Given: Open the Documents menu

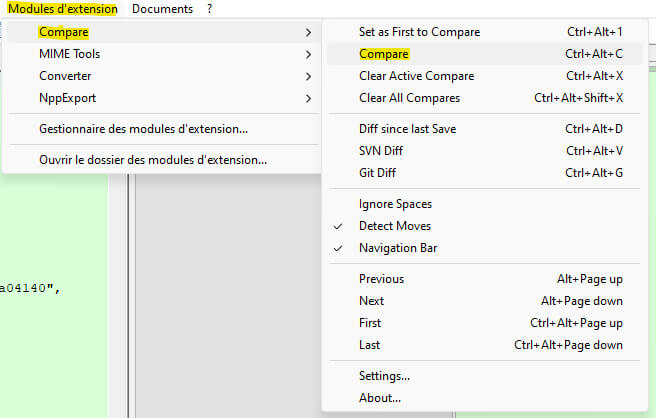Looking at the screenshot, I should coord(162,9).
